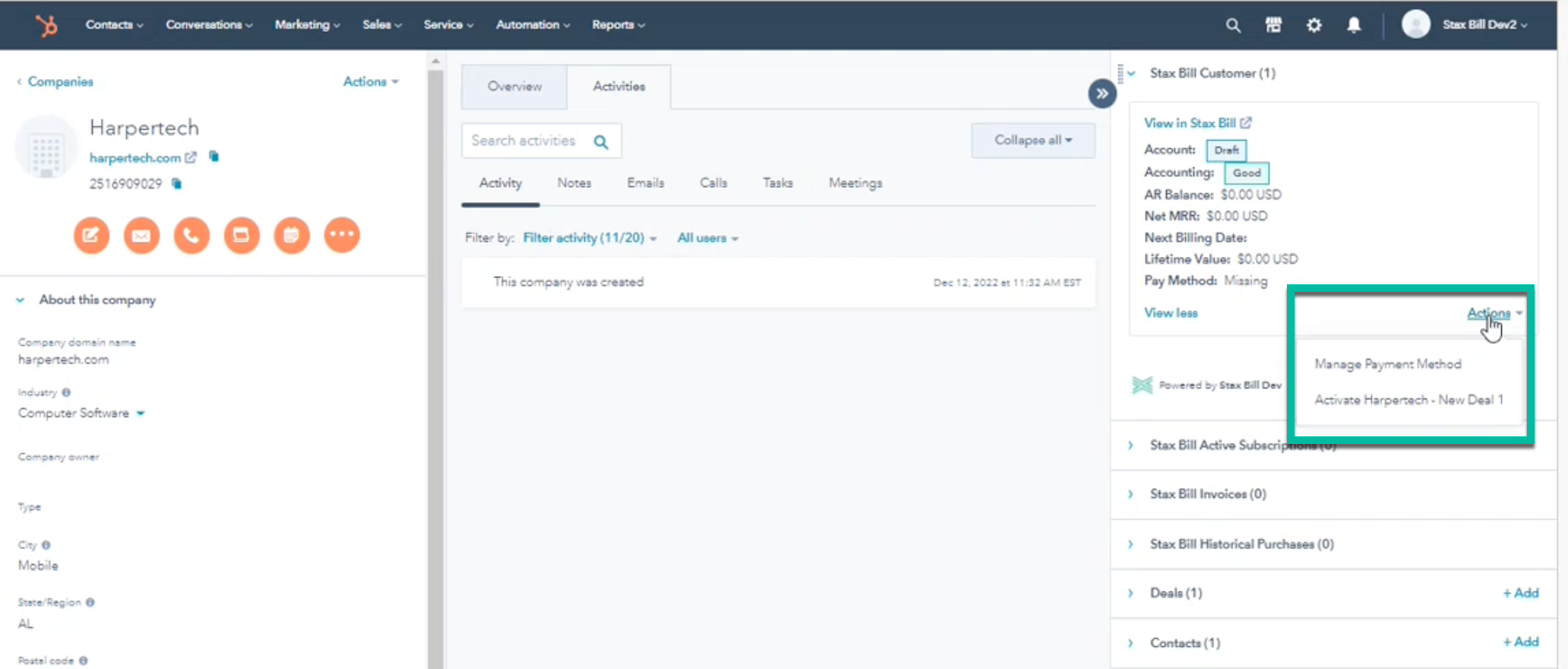
Task: Open the Contacts menu
Action: pyautogui.click(x=114, y=25)
